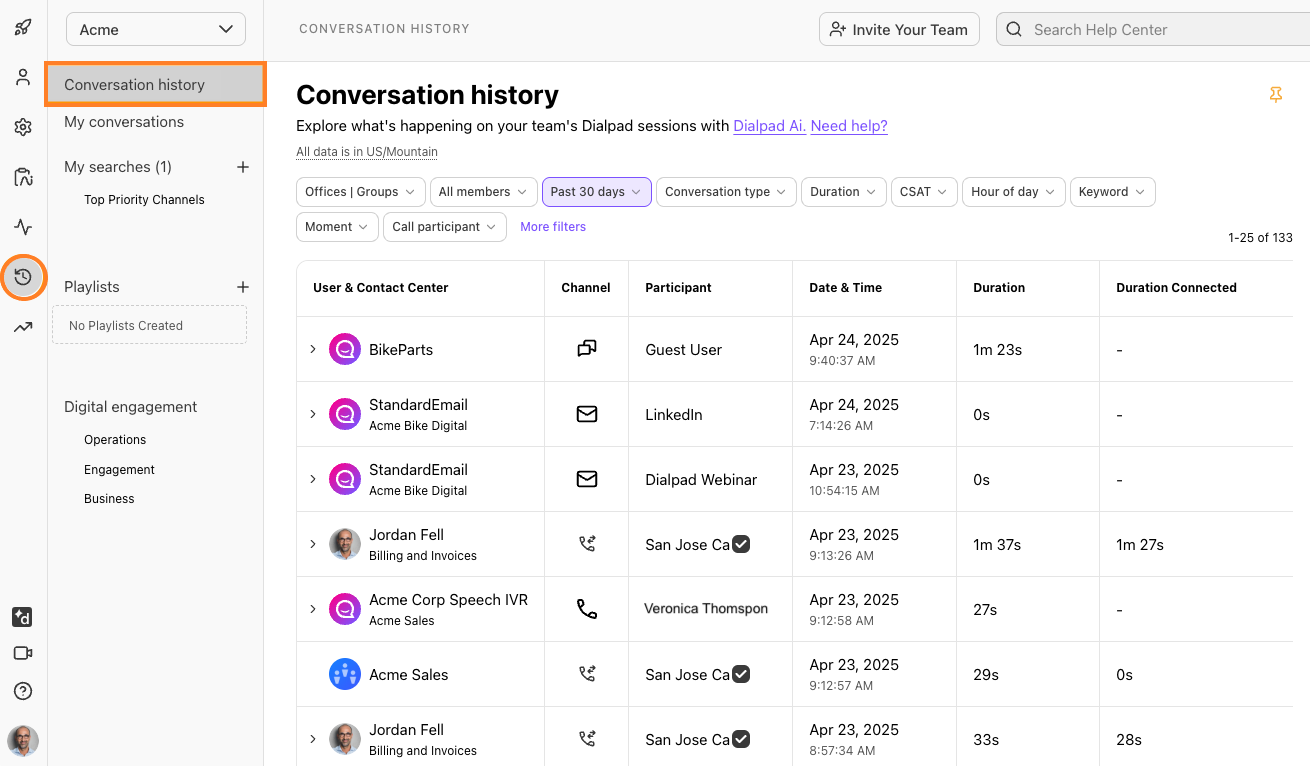The width and height of the screenshot is (1310, 766).
Task: Select Conversation history in the sidebar
Action: 156,85
